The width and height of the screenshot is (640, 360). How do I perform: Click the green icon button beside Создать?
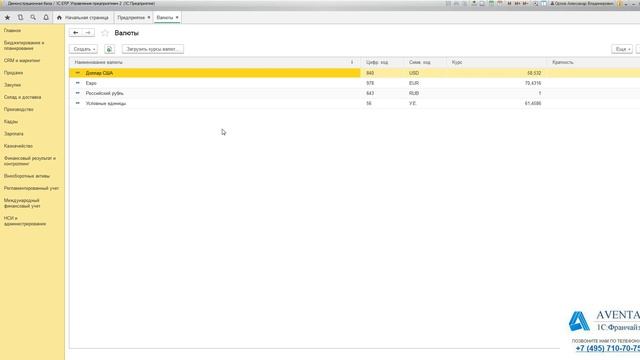(x=109, y=49)
